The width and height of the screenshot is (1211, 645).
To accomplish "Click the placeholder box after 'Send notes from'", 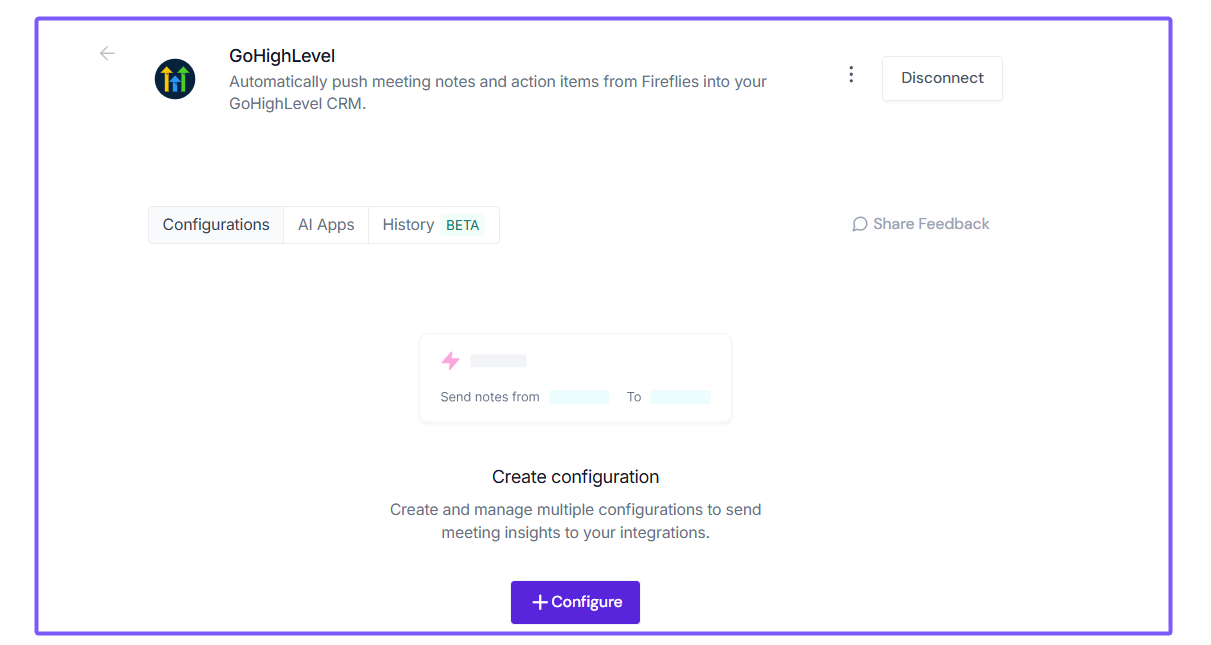I will [579, 397].
